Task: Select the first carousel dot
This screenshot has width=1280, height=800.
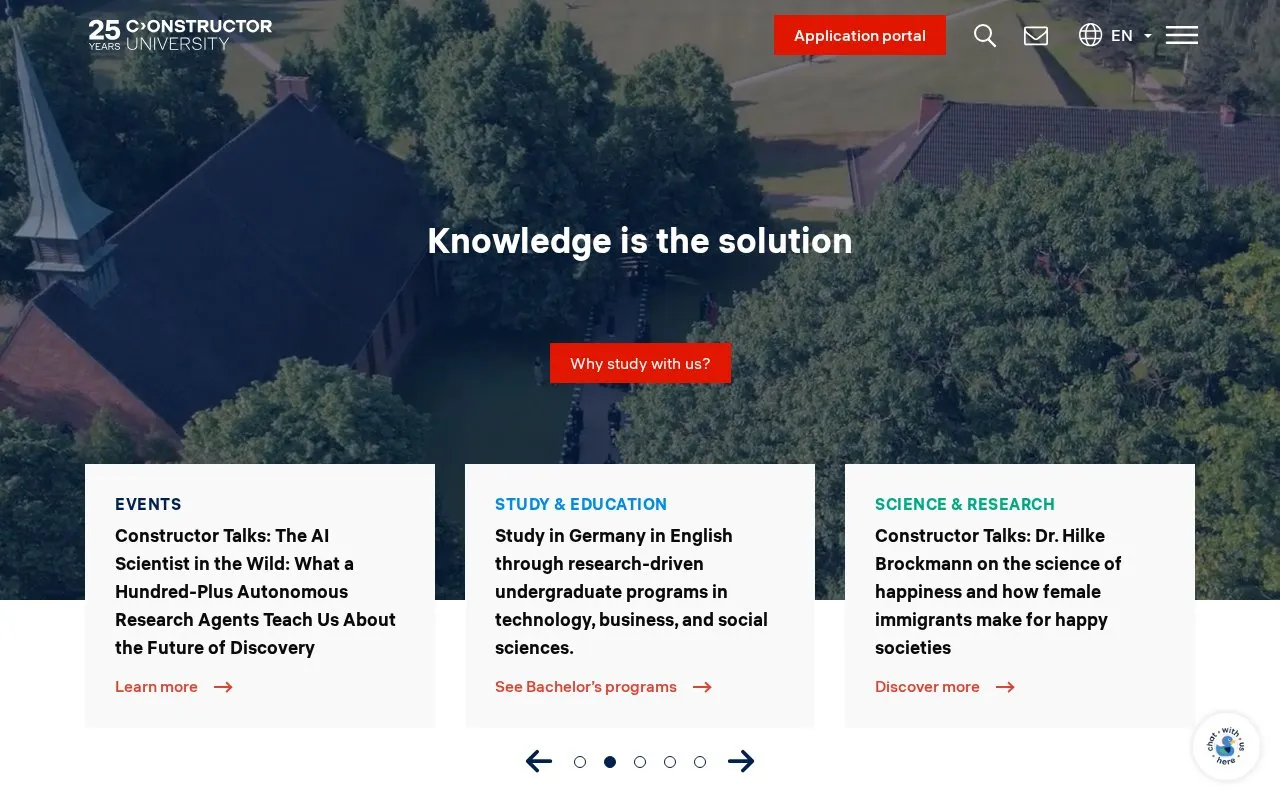Action: (580, 762)
